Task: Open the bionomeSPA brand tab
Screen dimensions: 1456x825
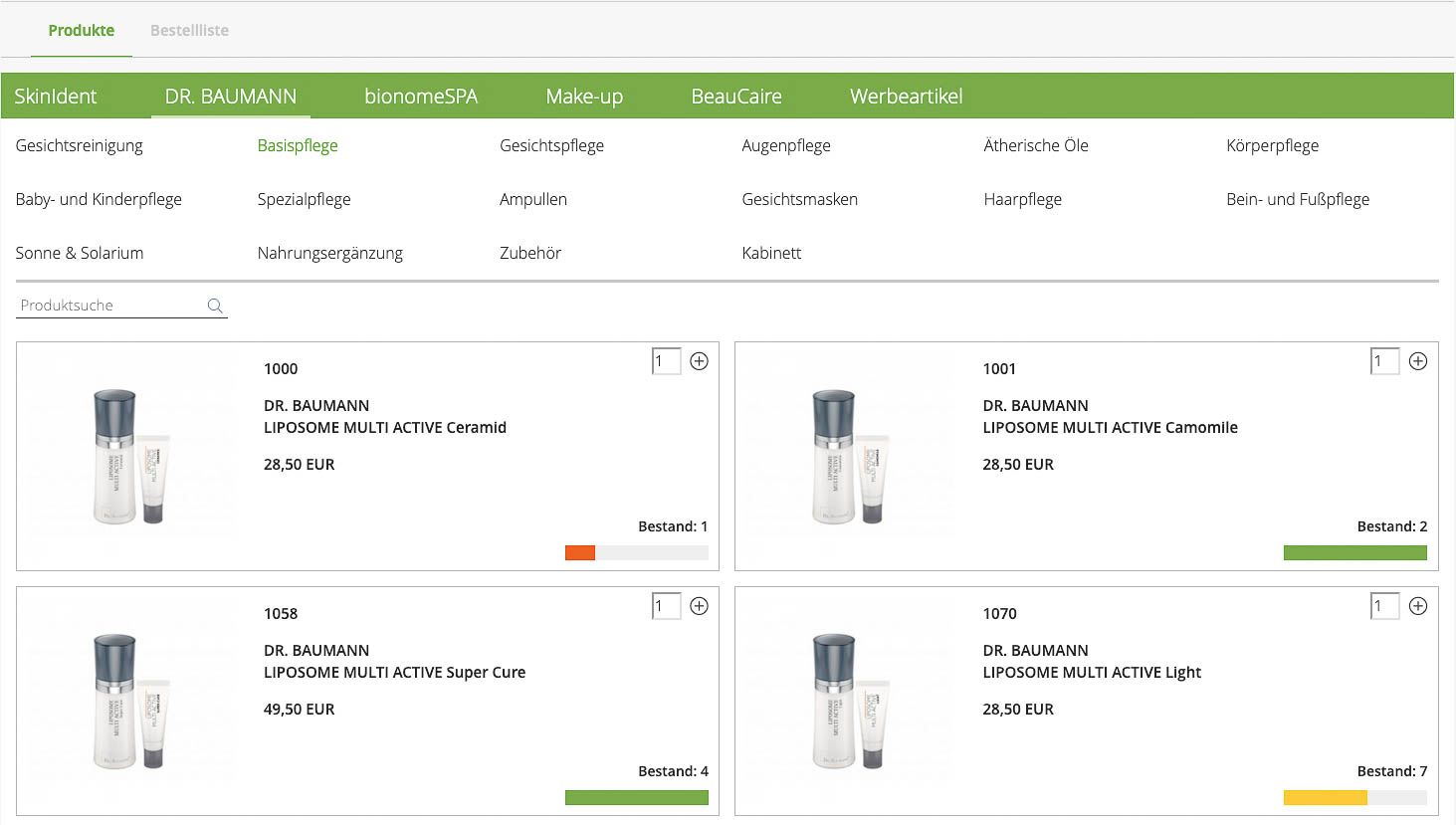Action: tap(421, 97)
